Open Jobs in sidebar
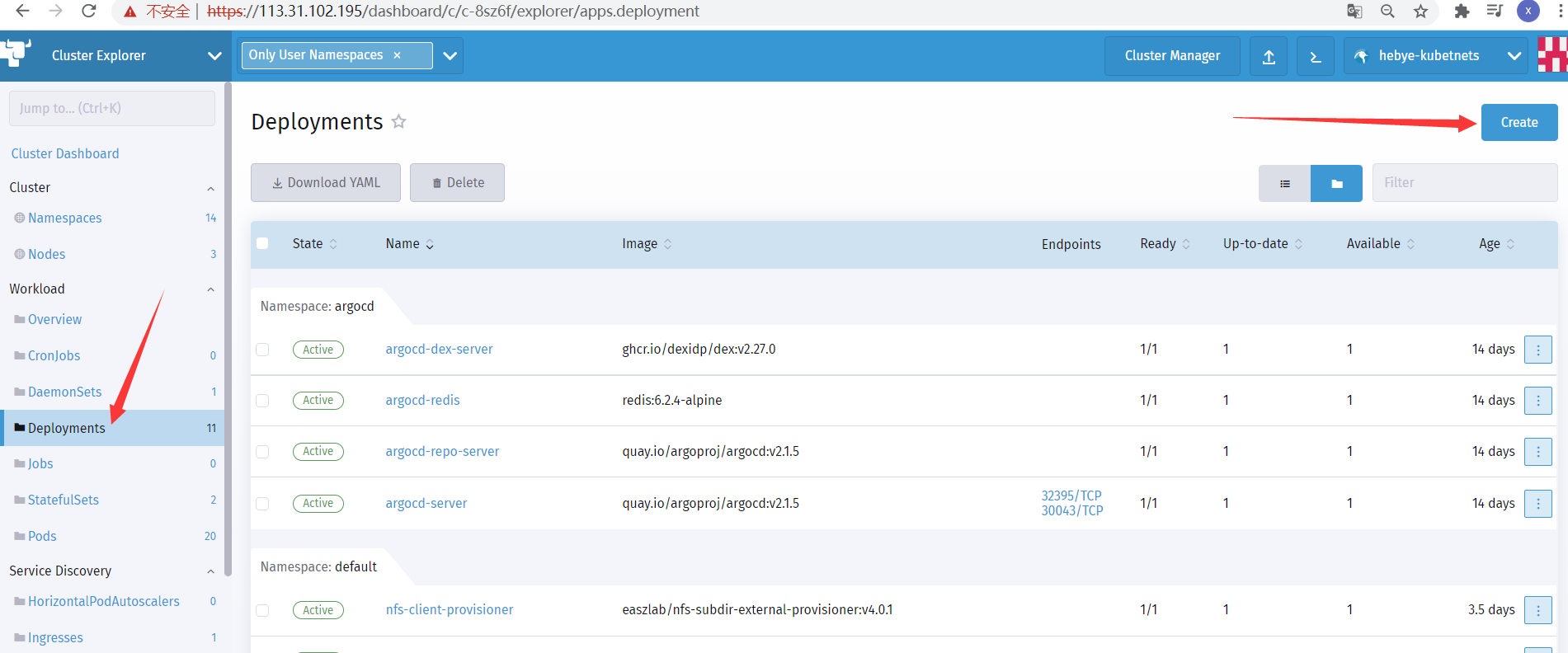 pyautogui.click(x=40, y=463)
